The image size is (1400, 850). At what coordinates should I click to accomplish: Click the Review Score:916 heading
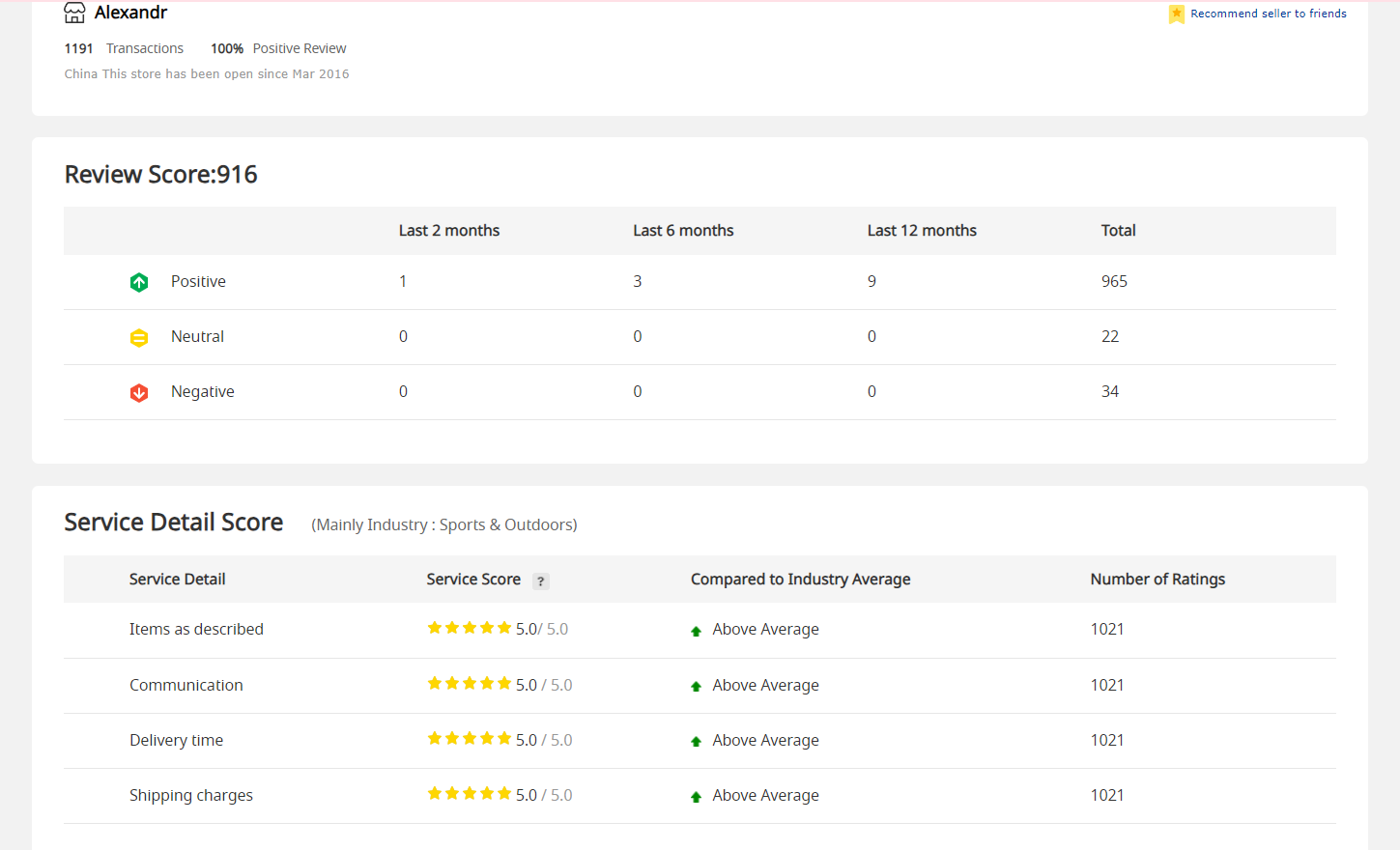point(160,175)
